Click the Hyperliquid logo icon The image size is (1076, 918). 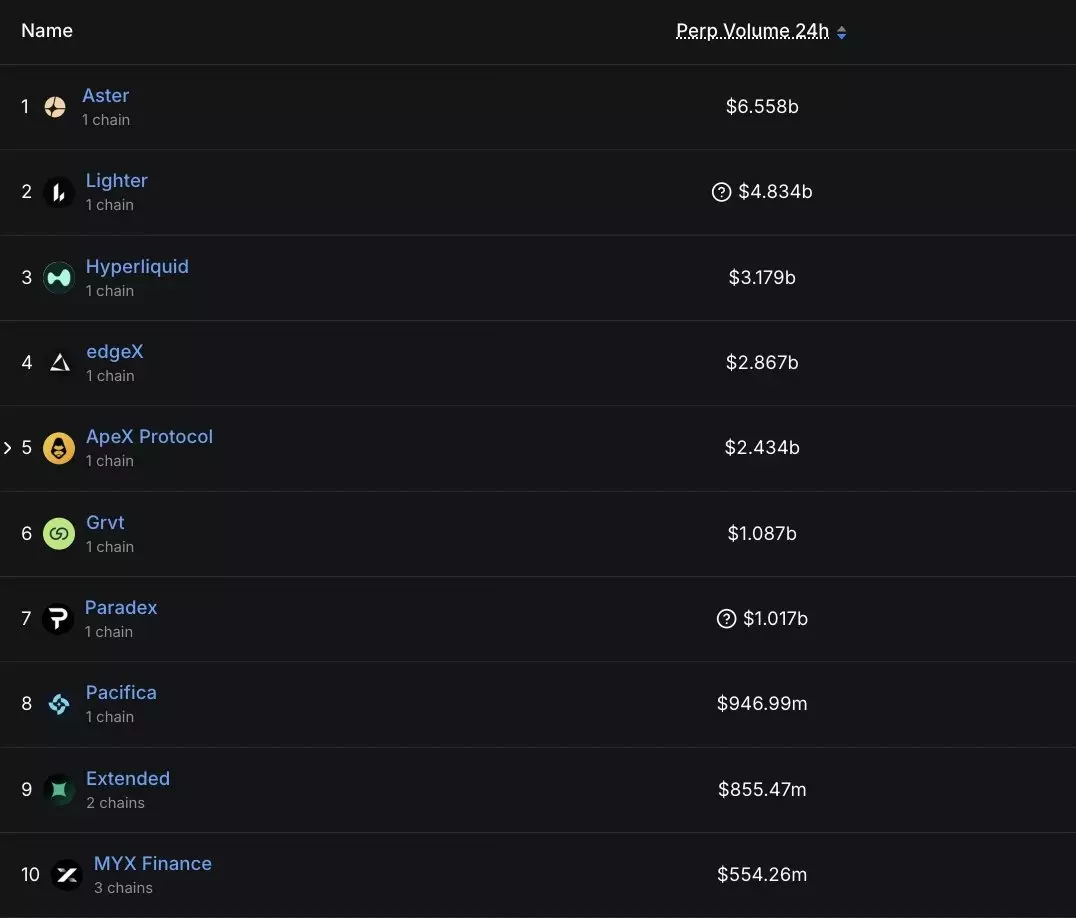click(59, 277)
